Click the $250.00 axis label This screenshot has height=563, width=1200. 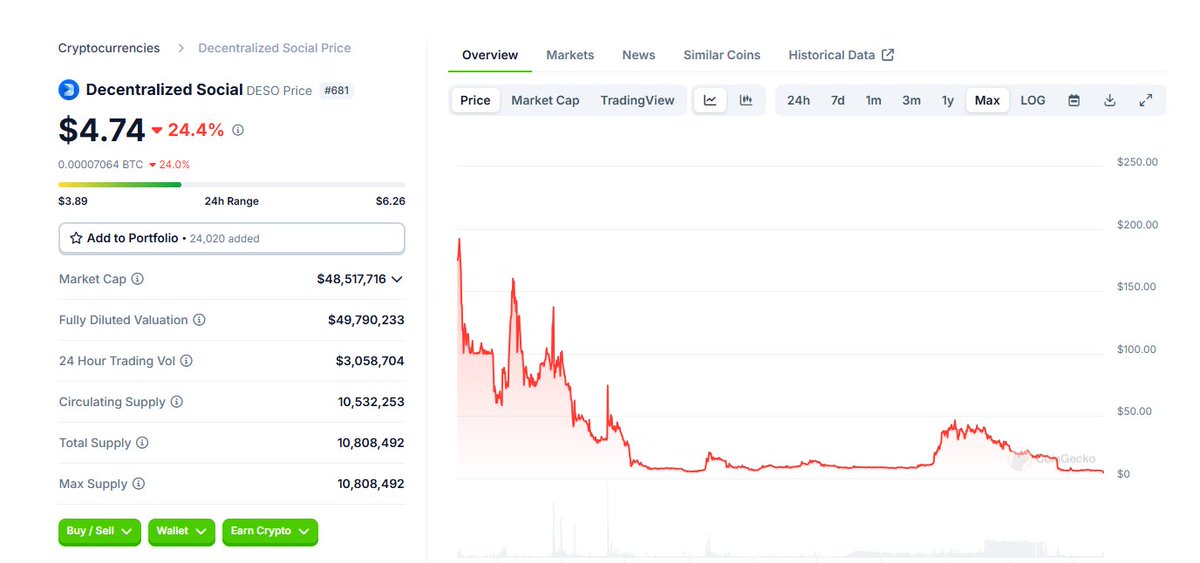pos(1137,162)
